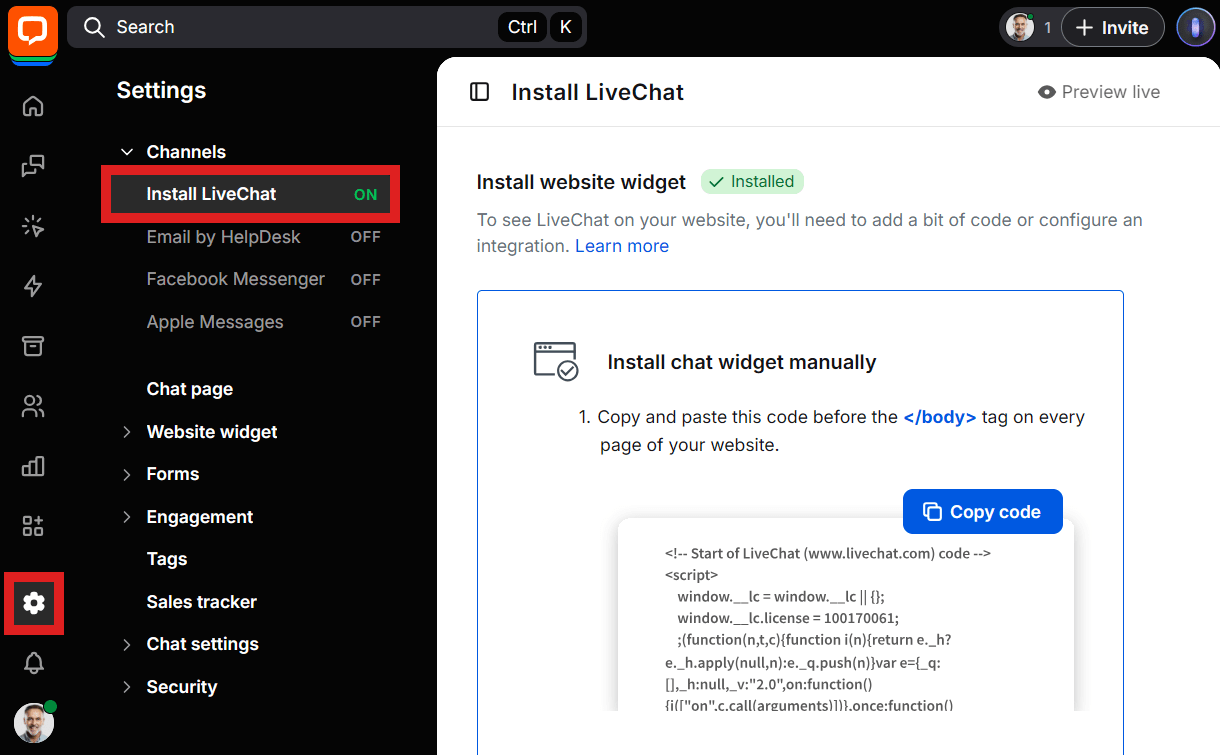Click the Settings heading
Viewport: 1220px width, 755px height.
161,90
